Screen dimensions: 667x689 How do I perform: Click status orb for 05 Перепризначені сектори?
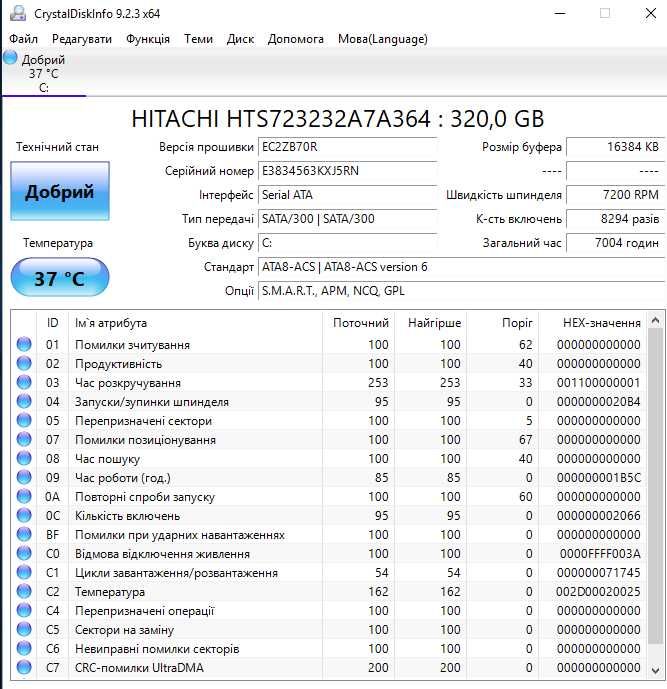pyautogui.click(x=24, y=420)
